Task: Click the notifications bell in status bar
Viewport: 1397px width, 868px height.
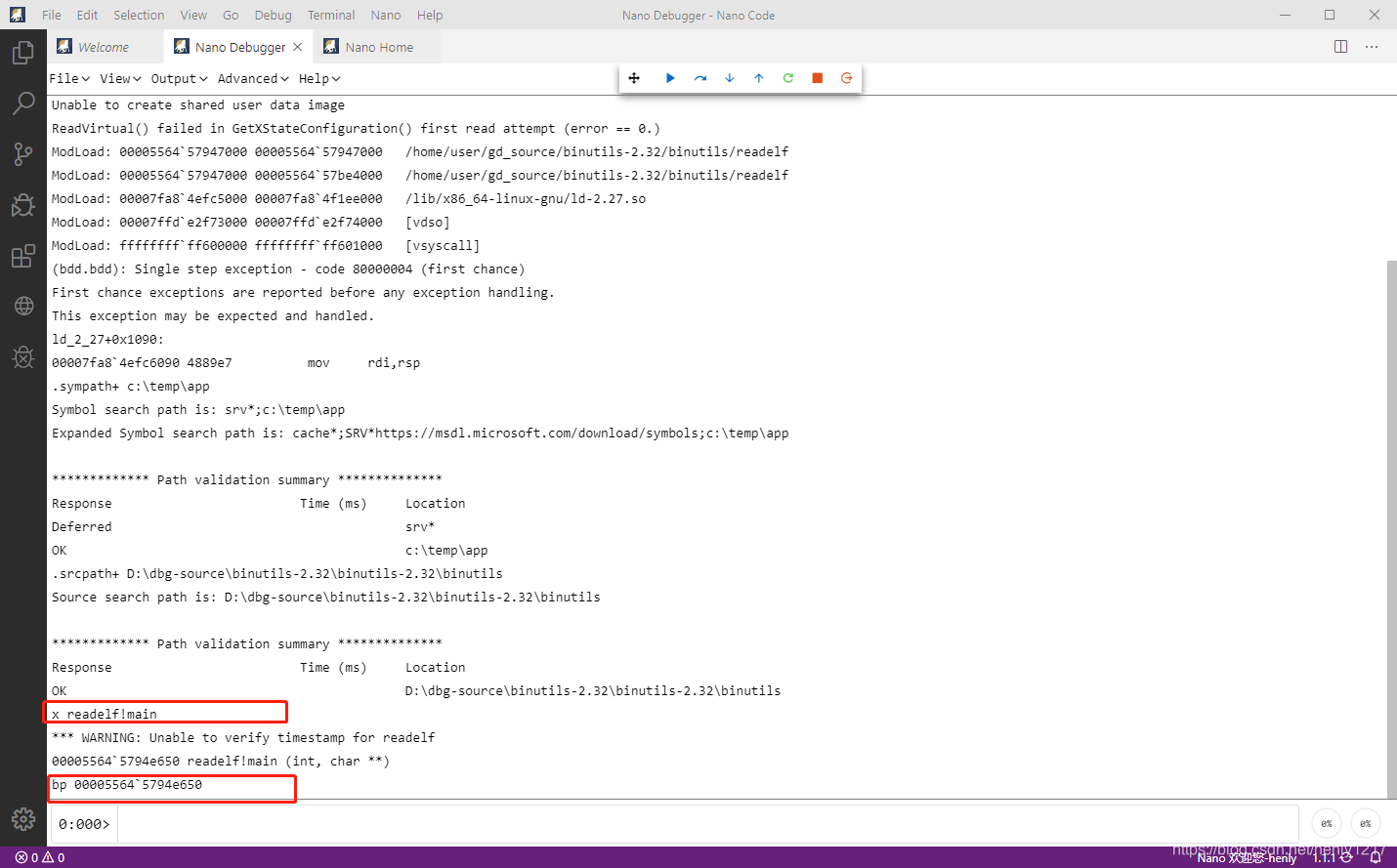Action: tap(1376, 857)
